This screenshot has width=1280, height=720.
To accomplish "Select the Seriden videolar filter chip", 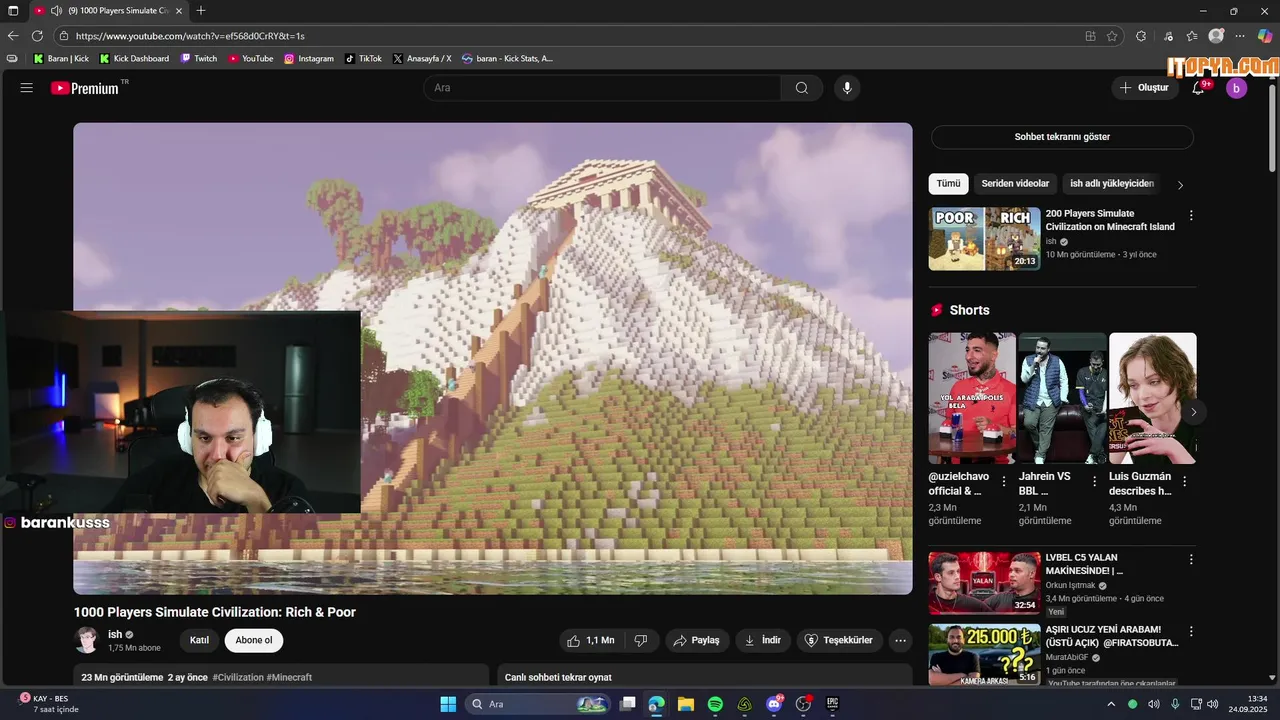I will coord(1015,184).
